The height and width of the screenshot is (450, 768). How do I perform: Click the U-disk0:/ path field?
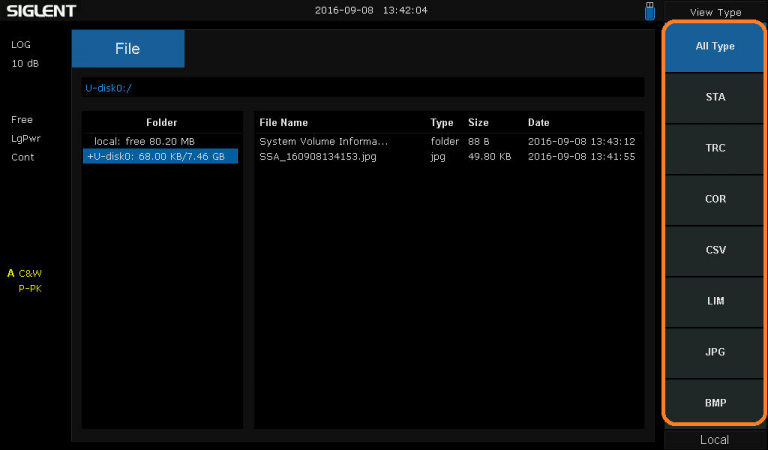pos(362,88)
